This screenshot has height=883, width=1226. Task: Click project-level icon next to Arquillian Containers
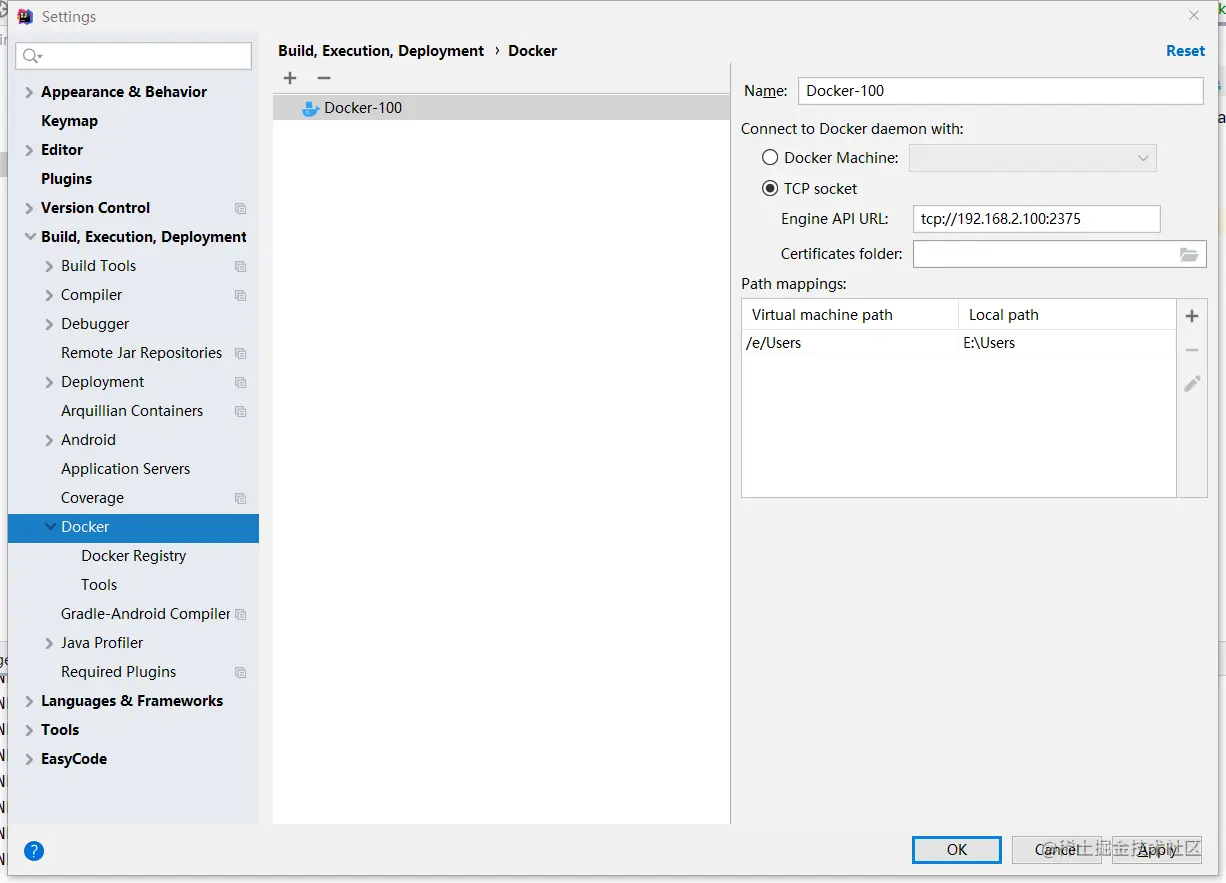(x=240, y=411)
